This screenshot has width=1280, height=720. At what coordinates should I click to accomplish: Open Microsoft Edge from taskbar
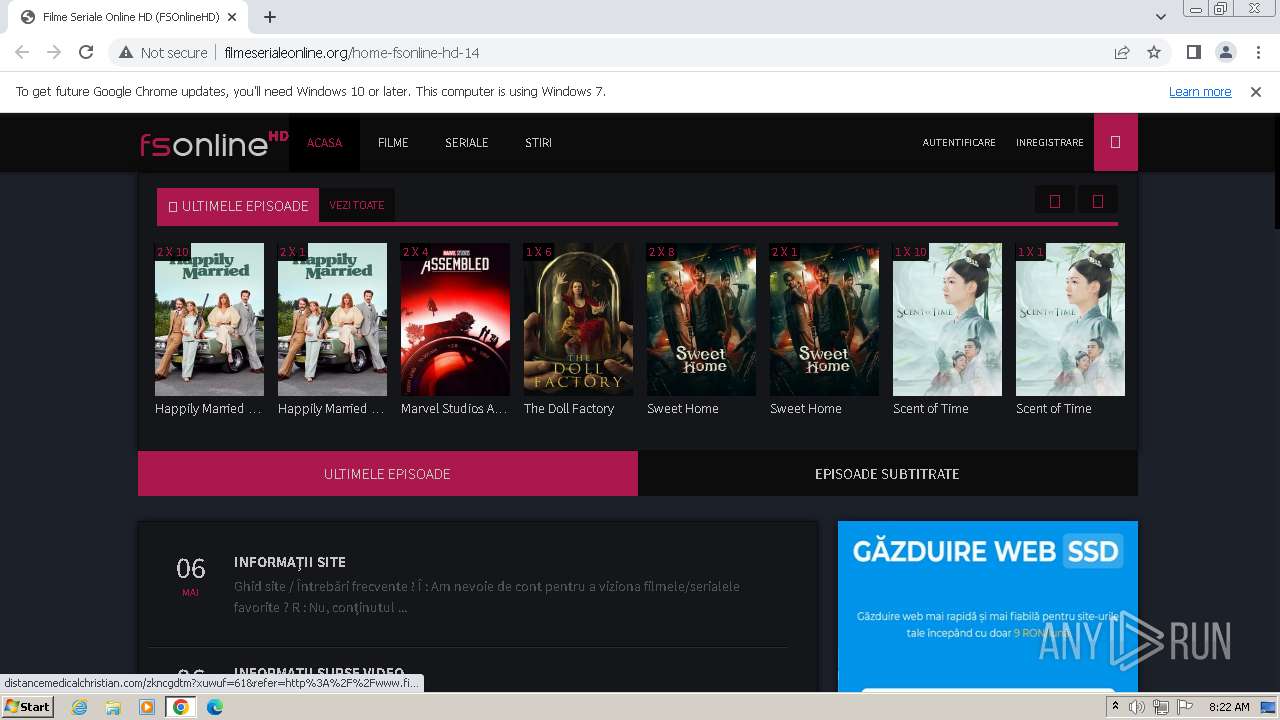tap(215, 707)
